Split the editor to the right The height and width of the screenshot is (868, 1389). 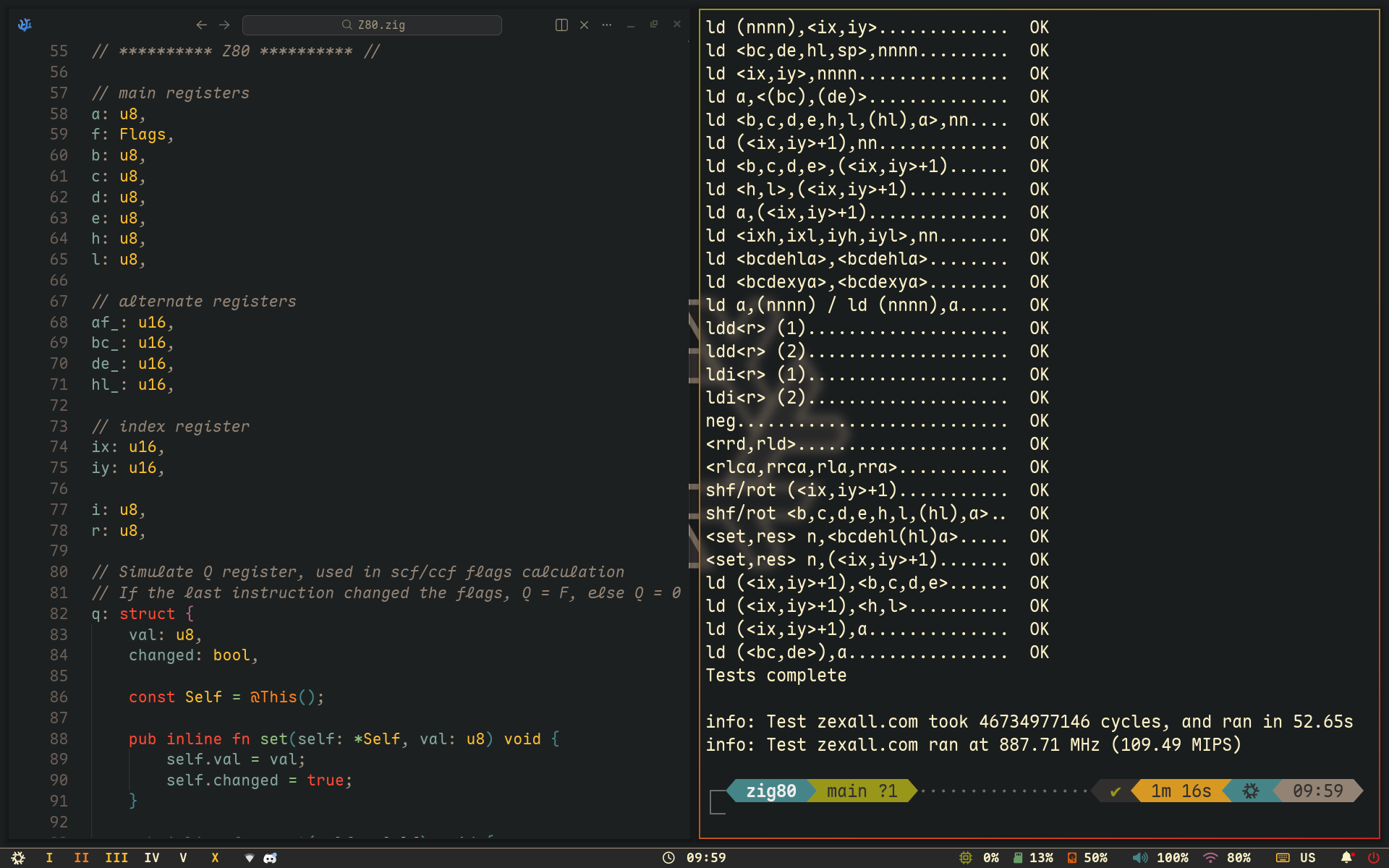pos(561,25)
